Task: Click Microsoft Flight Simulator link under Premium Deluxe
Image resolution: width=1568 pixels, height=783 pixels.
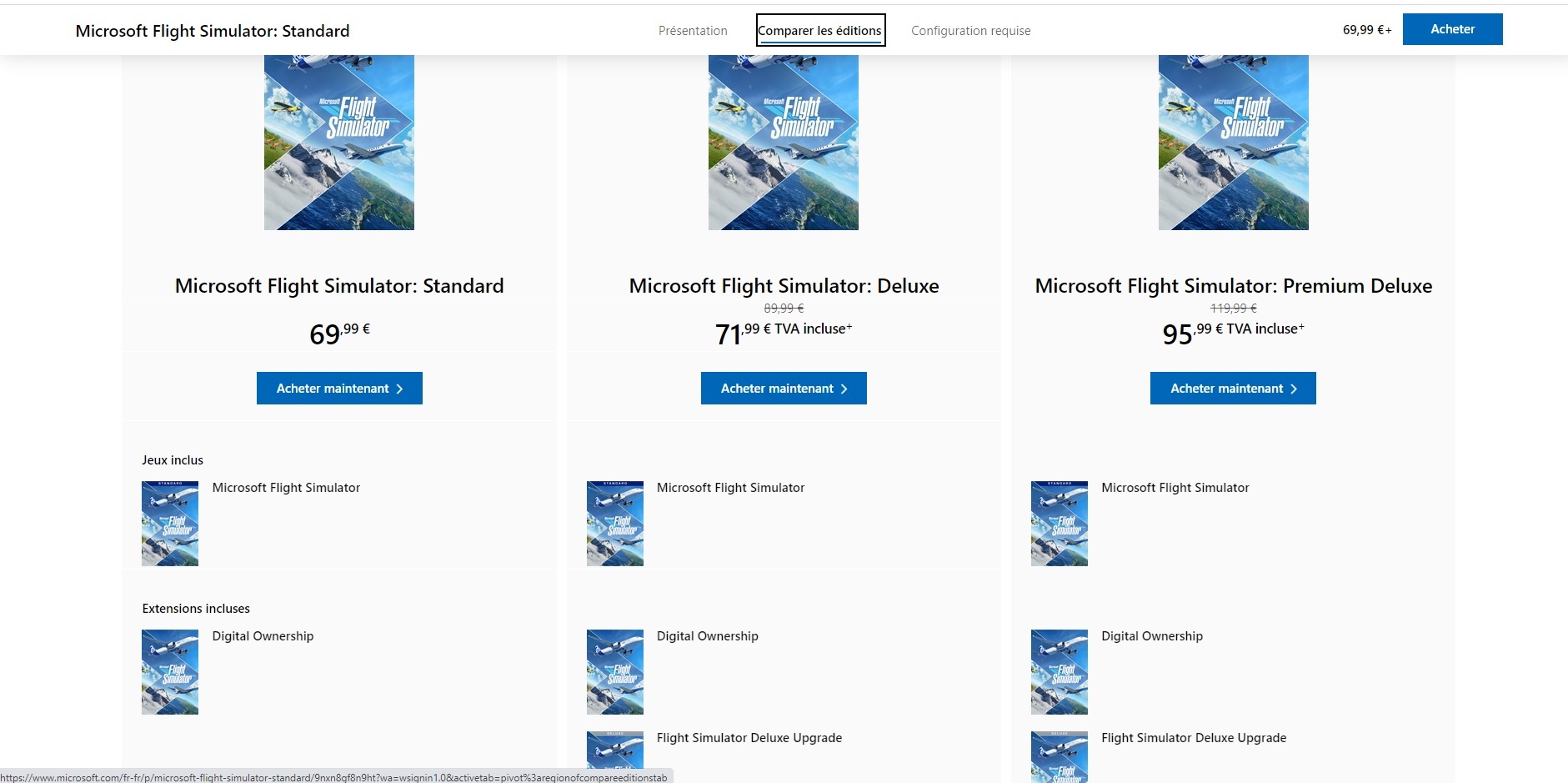Action: pos(1175,488)
